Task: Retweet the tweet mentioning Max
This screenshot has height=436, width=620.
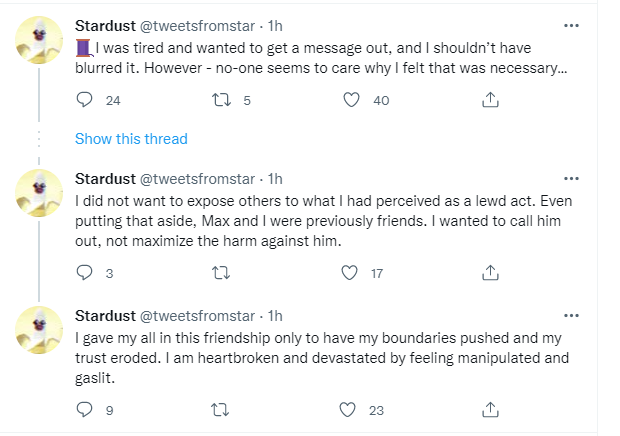Action: coord(221,272)
